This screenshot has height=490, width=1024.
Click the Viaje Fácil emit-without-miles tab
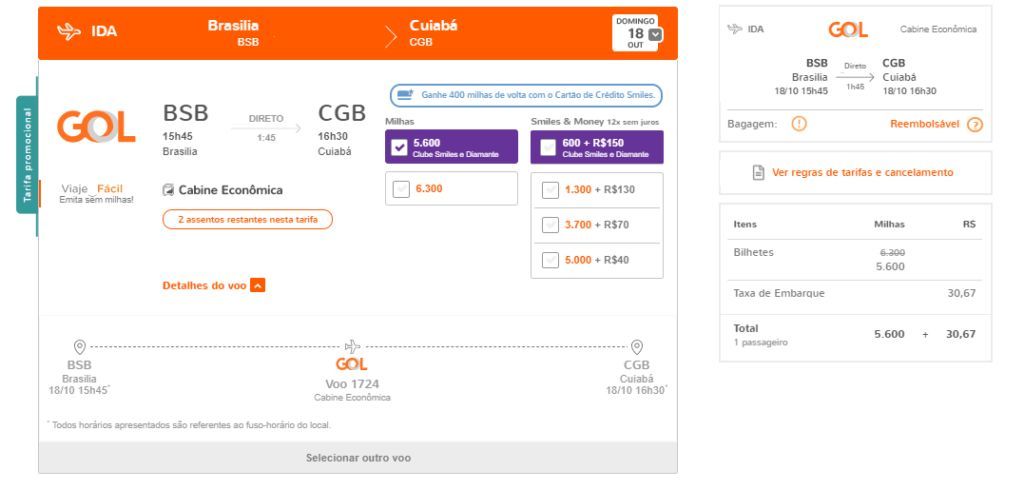coord(97,193)
